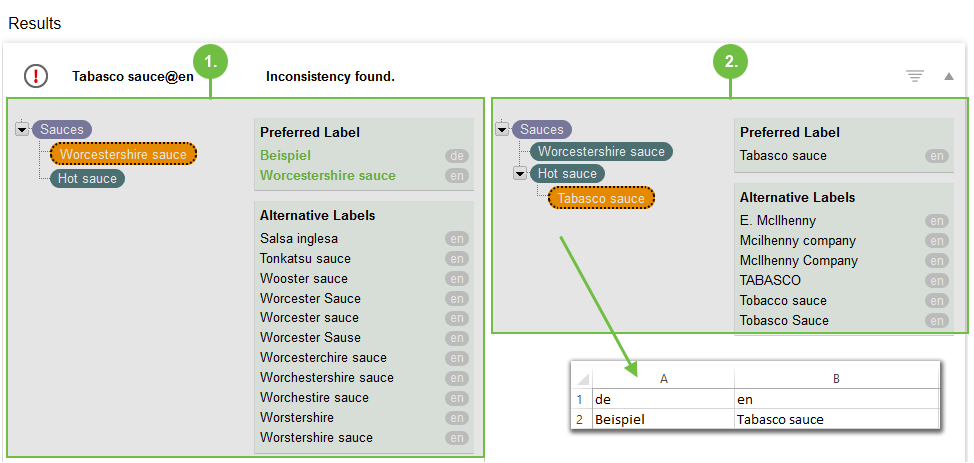The width and height of the screenshot is (974, 463).
Task: Select Tabasco sauce concept in right tree
Action: coord(601,198)
